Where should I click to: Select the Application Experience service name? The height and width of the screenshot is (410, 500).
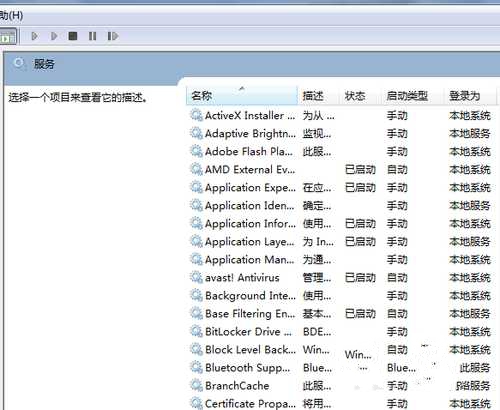pos(250,188)
